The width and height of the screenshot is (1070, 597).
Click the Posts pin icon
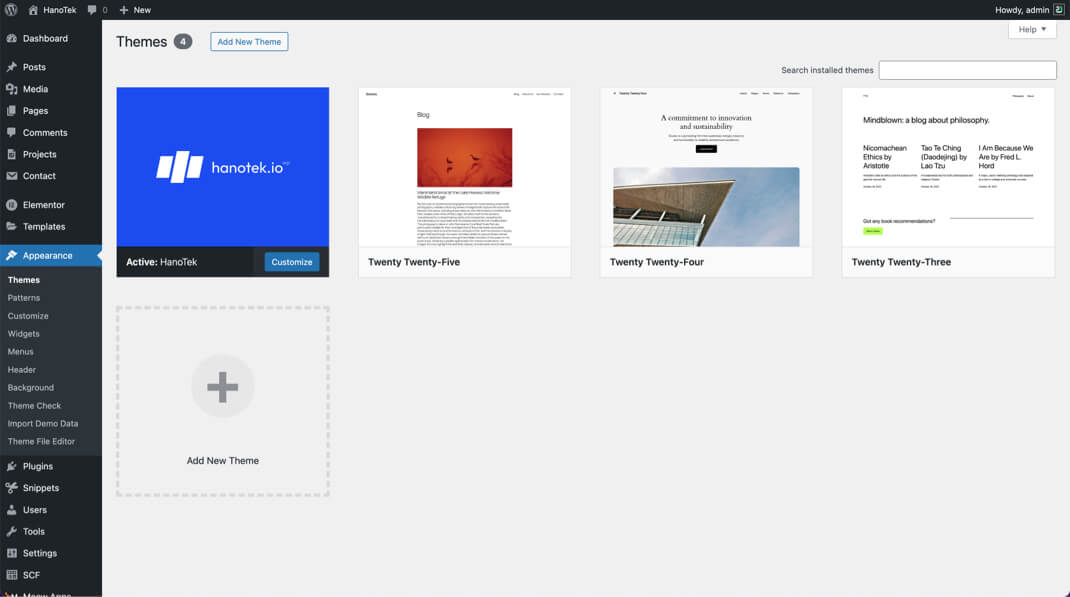(12, 67)
